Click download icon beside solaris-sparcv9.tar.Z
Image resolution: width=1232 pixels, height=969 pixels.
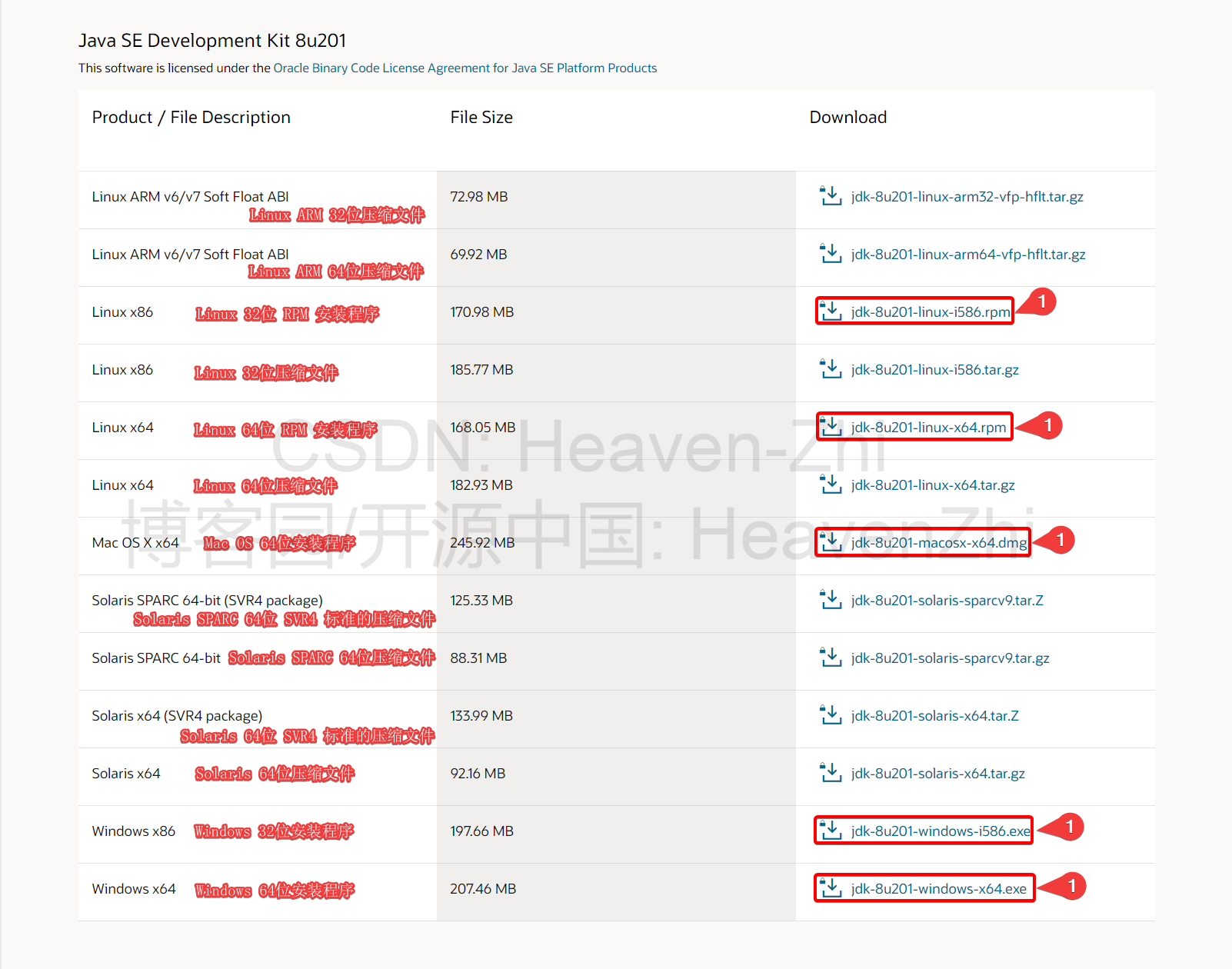[831, 600]
